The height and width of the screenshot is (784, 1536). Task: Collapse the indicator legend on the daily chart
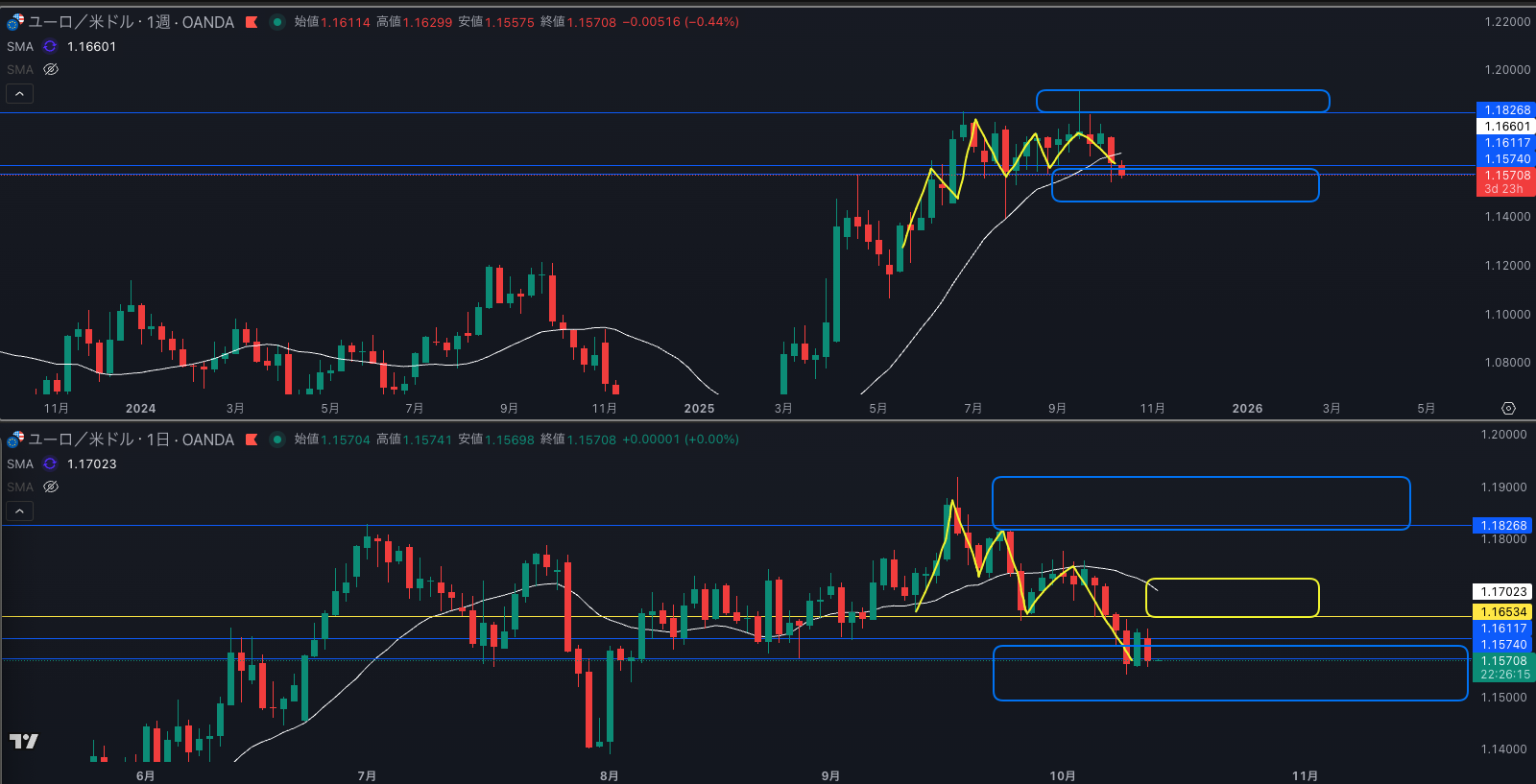(19, 511)
